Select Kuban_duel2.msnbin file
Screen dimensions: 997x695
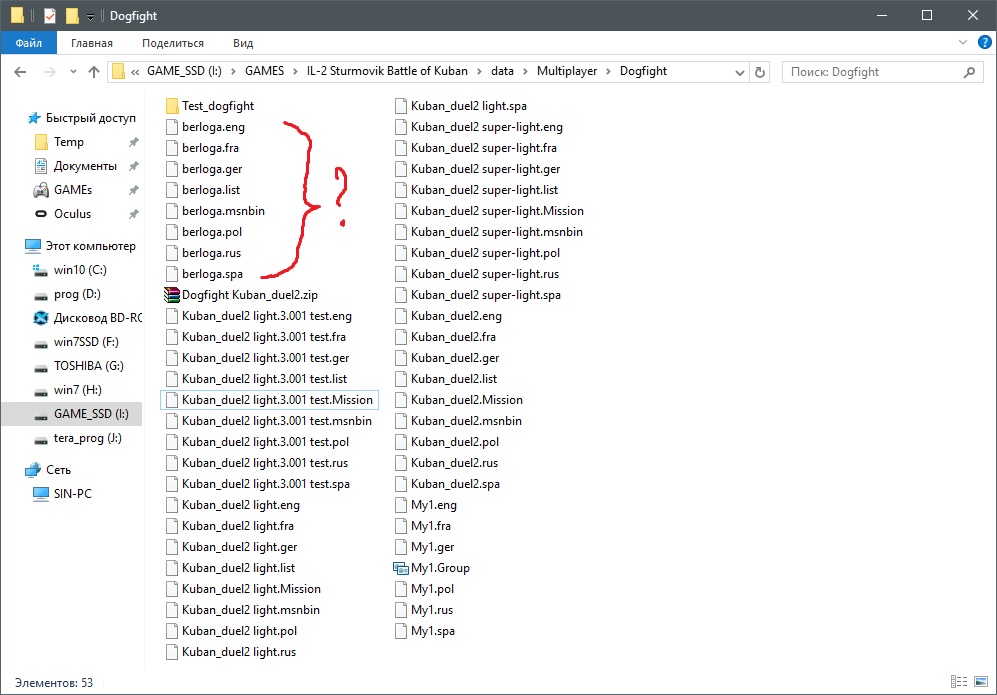pos(466,421)
